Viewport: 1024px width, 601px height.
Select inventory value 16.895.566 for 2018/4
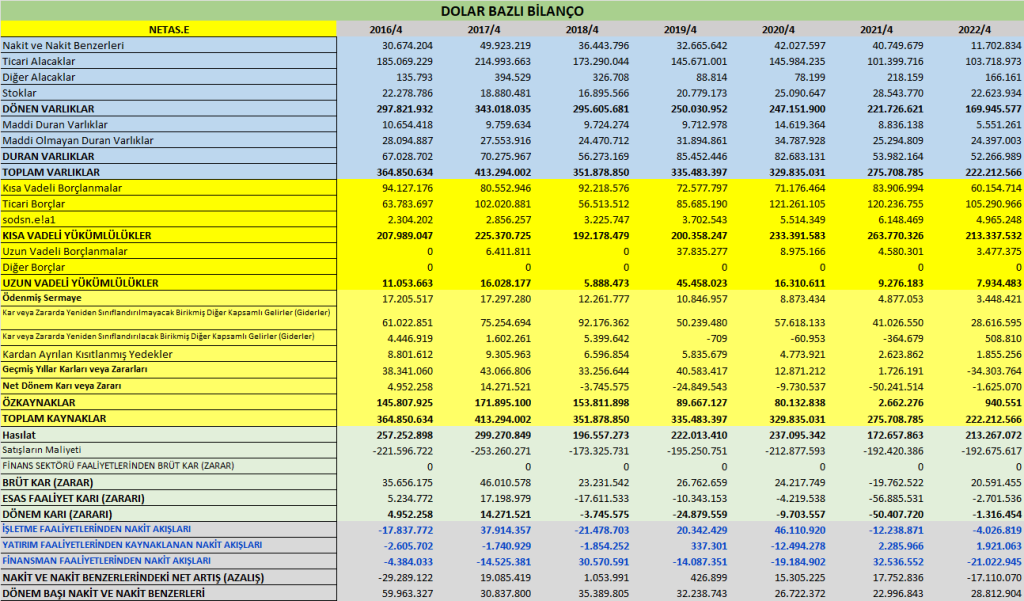(603, 93)
